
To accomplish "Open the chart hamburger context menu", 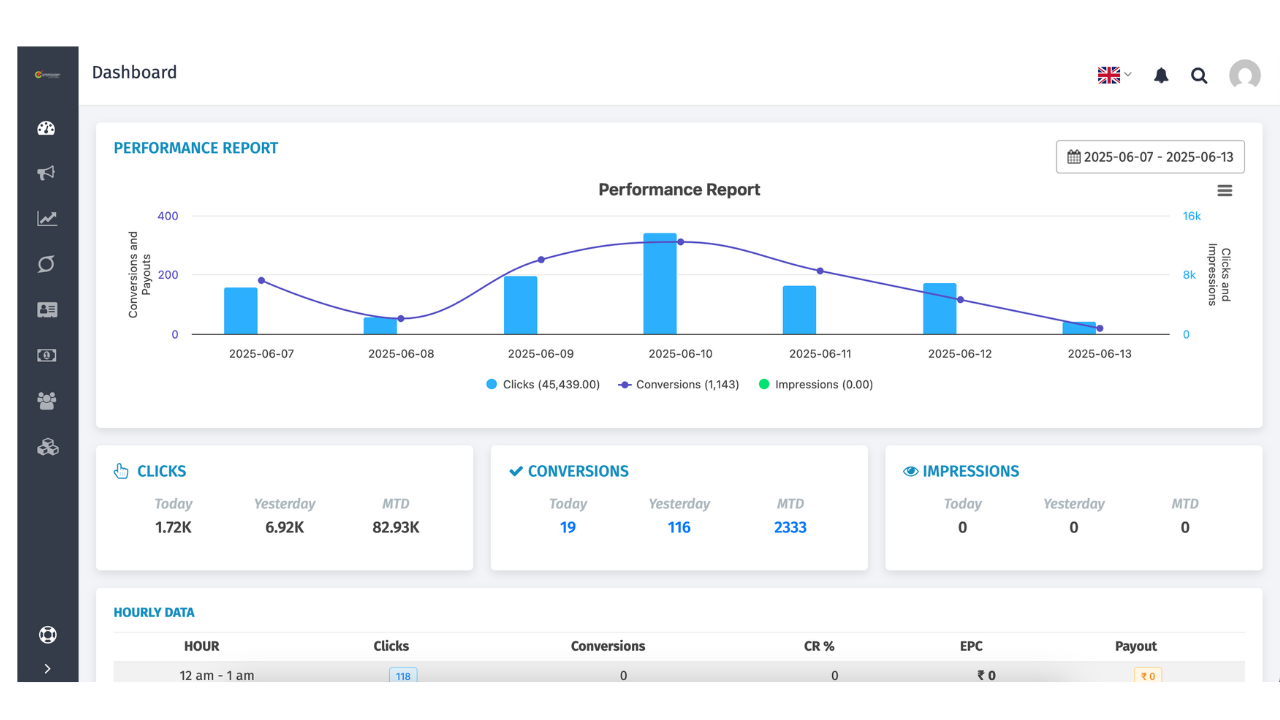I will tap(1224, 191).
